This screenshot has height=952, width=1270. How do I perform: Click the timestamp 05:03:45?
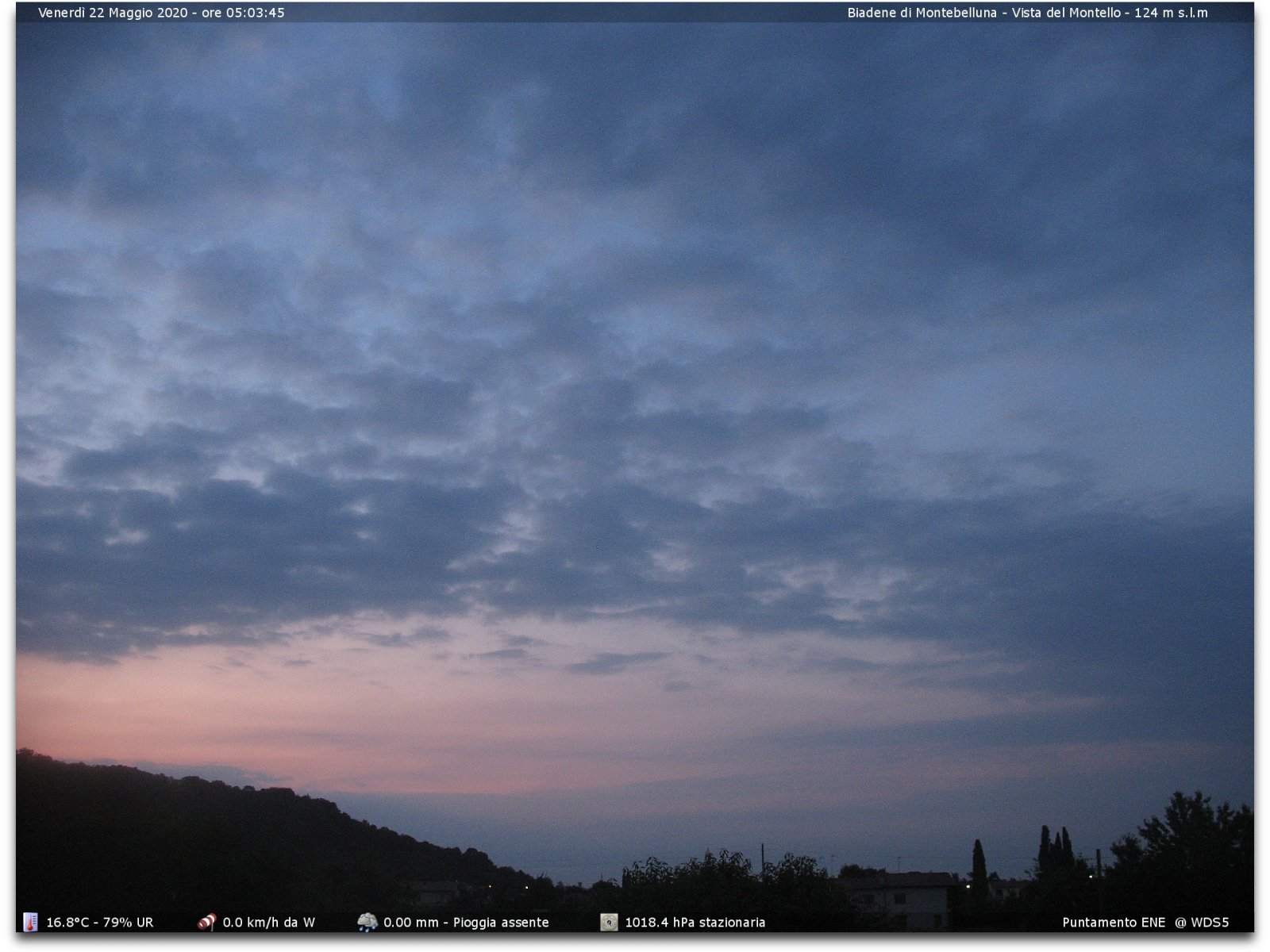coord(256,13)
